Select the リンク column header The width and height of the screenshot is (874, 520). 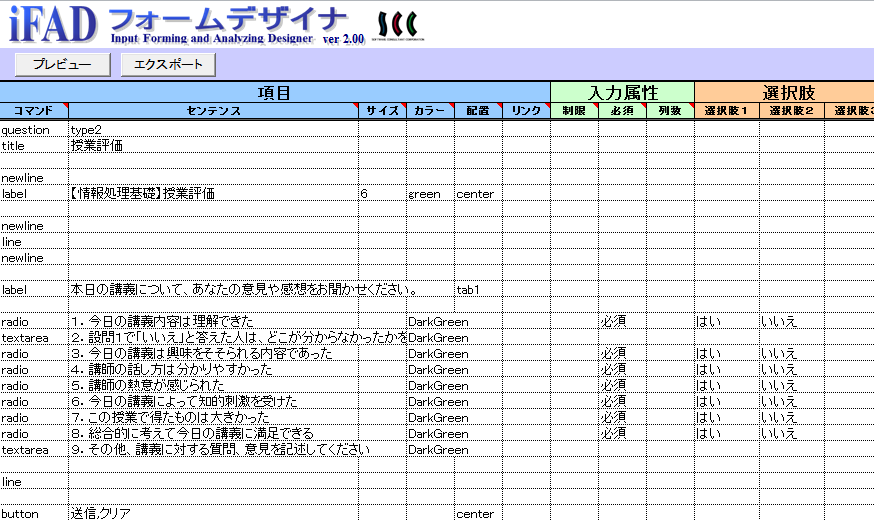pos(526,111)
